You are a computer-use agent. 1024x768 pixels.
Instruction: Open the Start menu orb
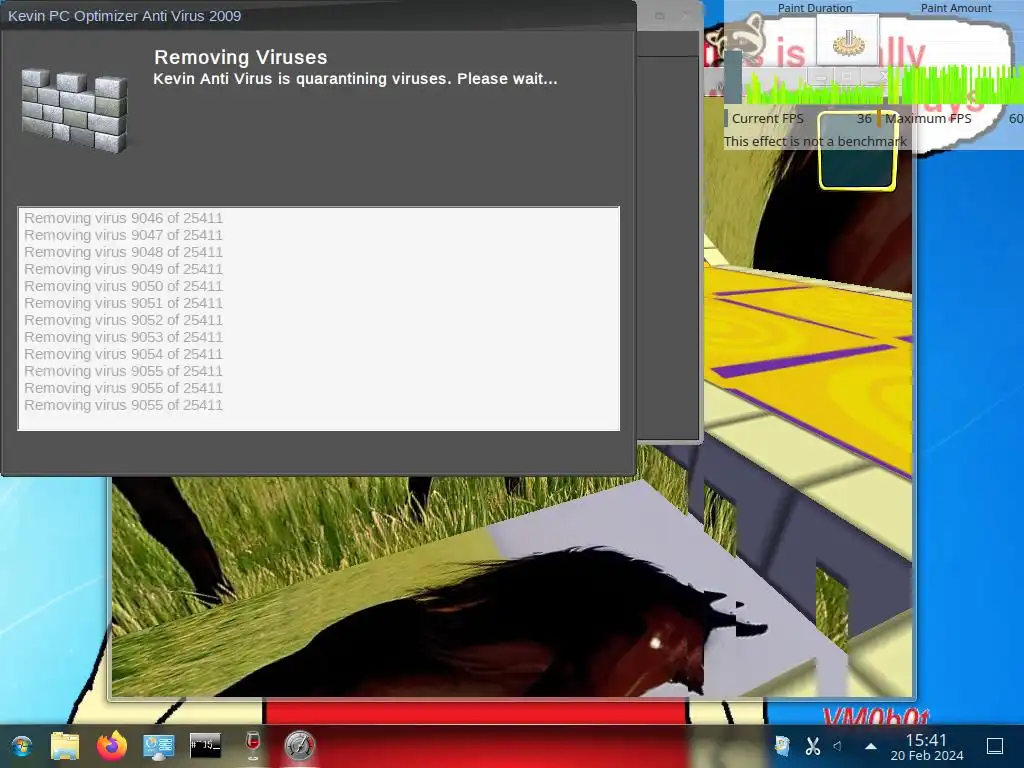[22, 746]
